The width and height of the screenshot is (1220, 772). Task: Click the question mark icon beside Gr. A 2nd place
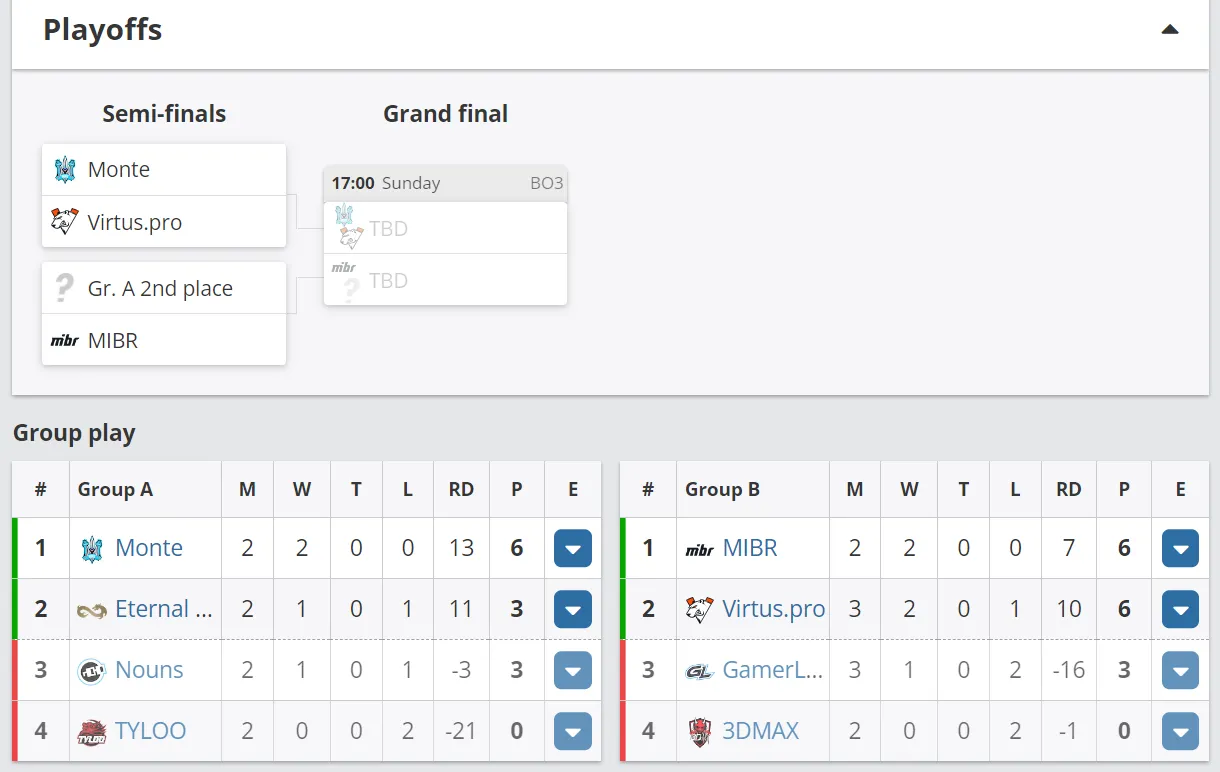click(x=64, y=288)
